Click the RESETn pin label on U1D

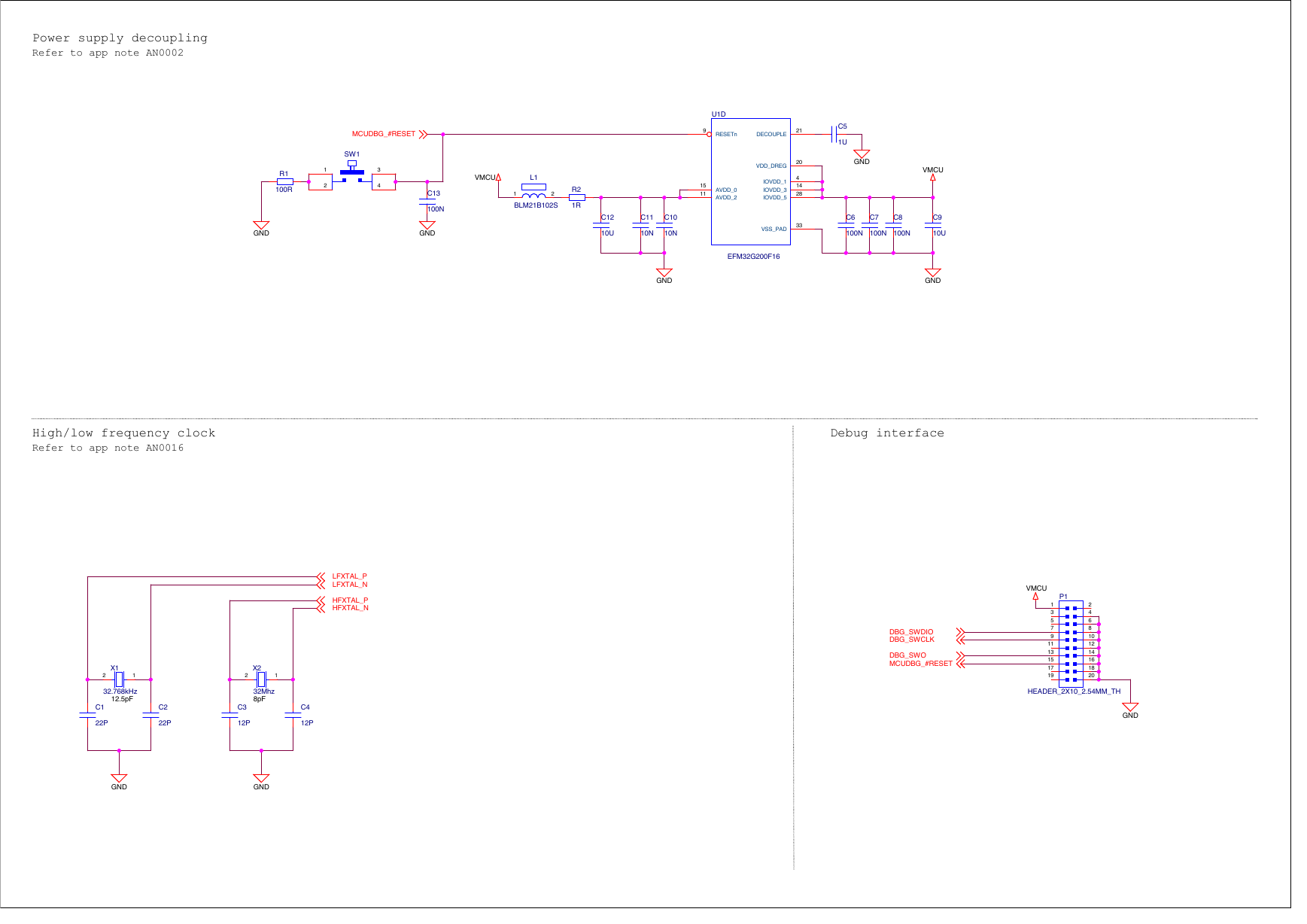pyautogui.click(x=726, y=134)
